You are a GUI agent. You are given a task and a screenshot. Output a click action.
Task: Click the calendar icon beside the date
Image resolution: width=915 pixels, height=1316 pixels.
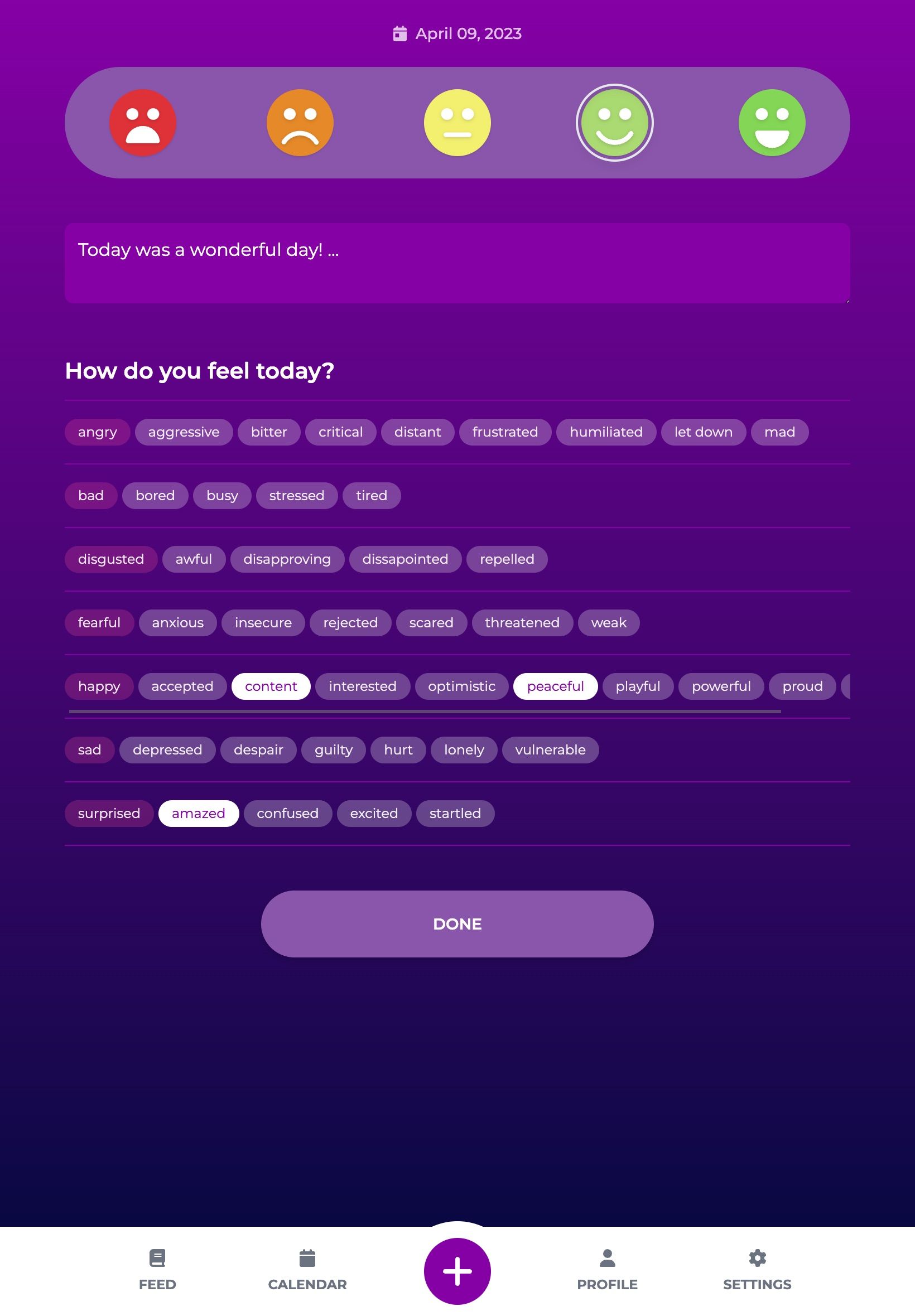(x=399, y=34)
